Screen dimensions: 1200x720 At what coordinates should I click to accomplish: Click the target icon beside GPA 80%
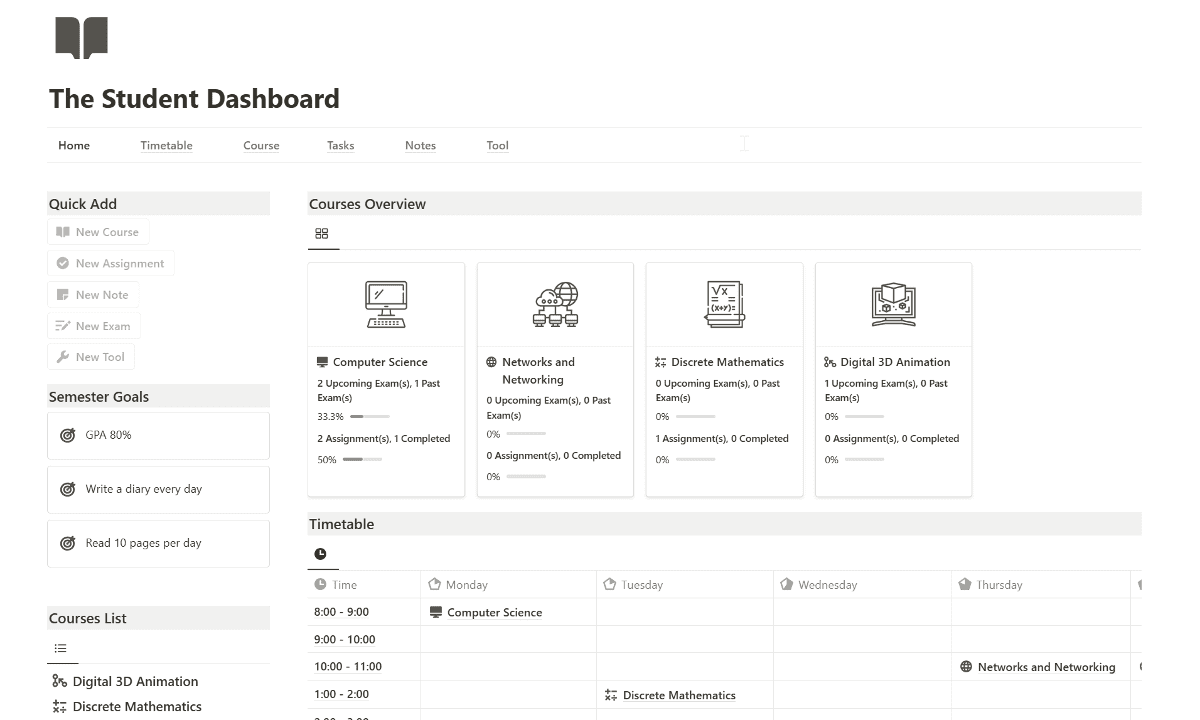click(68, 435)
